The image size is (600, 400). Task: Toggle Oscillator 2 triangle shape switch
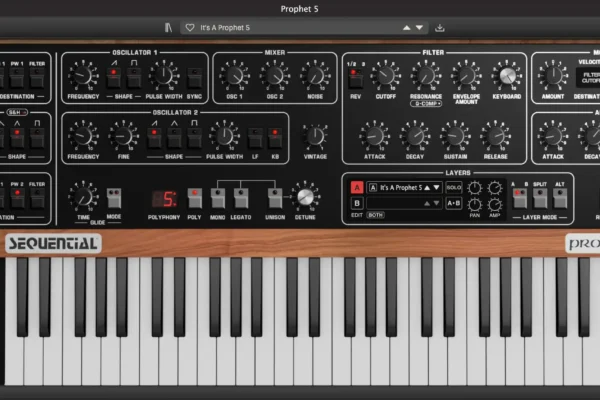coord(174,138)
